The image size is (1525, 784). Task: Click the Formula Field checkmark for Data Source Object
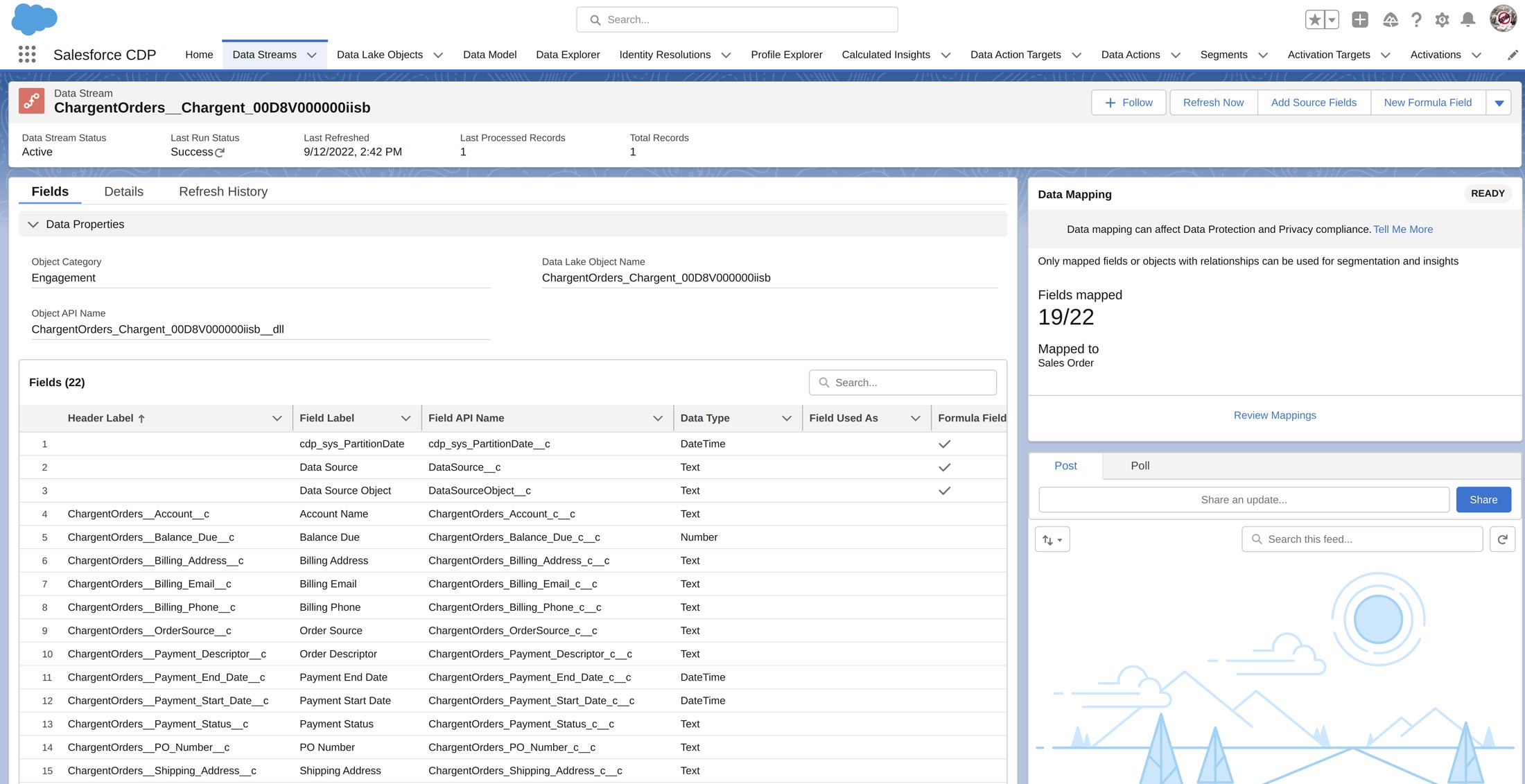(944, 491)
